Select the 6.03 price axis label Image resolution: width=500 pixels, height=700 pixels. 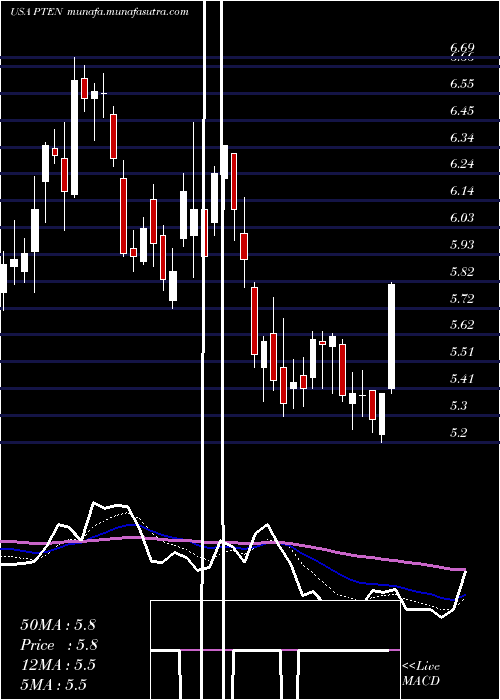[x=462, y=217]
